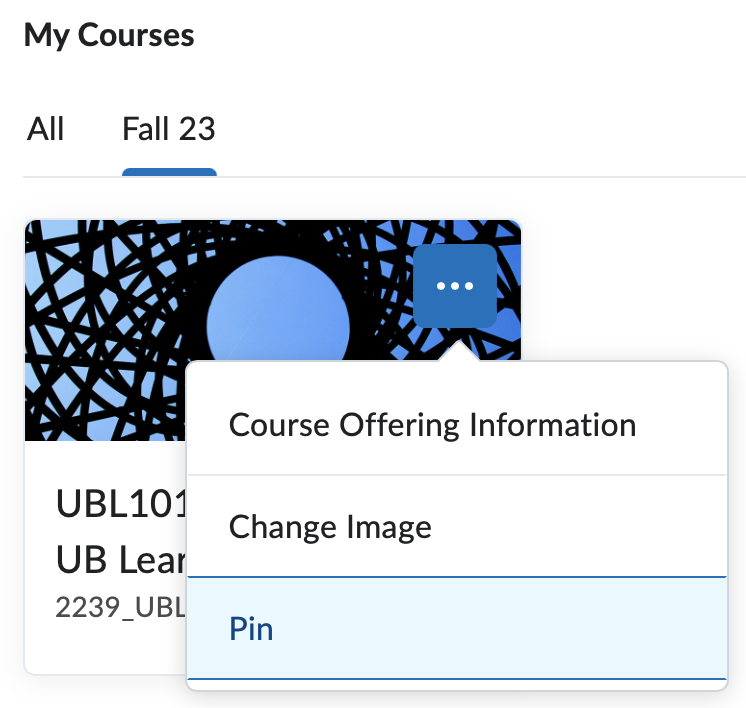Viewport: 746px width, 708px height.
Task: Select the Fall 23 tab
Action: coord(169,129)
